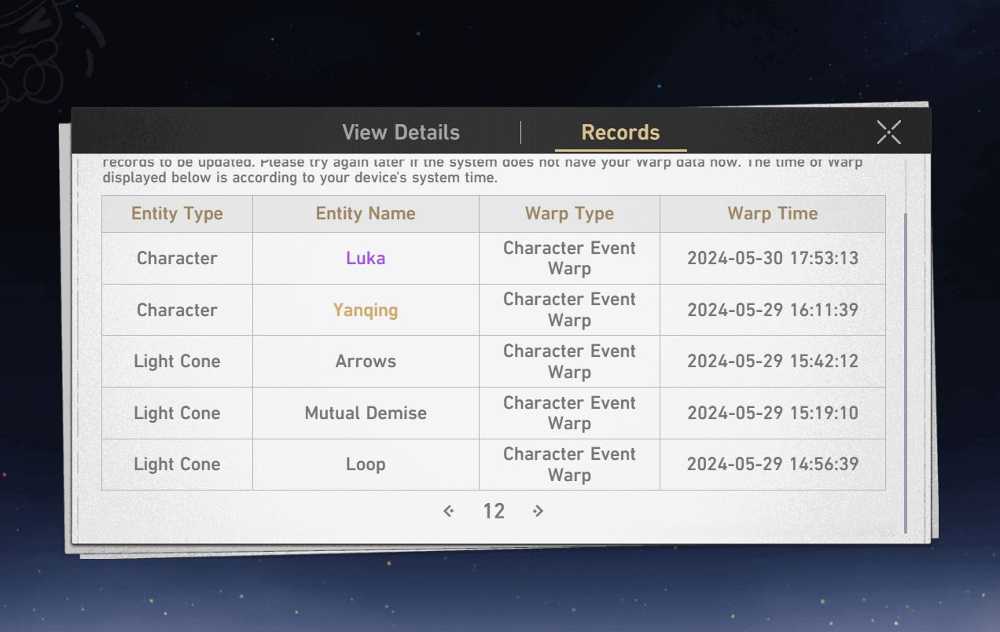Click the Warp Type column header
The image size is (1000, 632).
[570, 214]
